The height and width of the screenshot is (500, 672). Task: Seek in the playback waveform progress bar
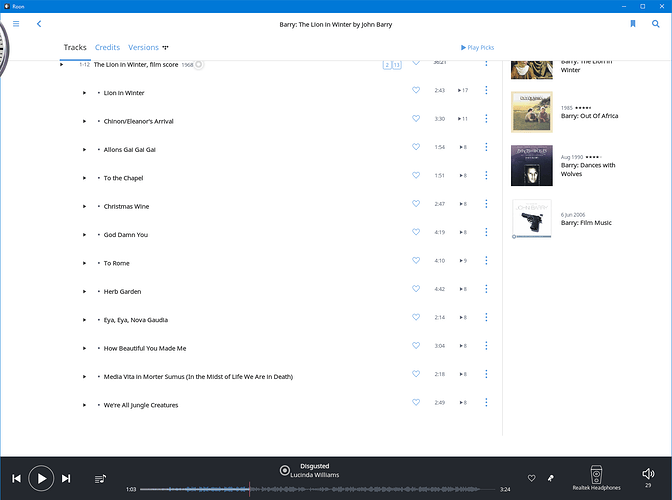pos(318,489)
